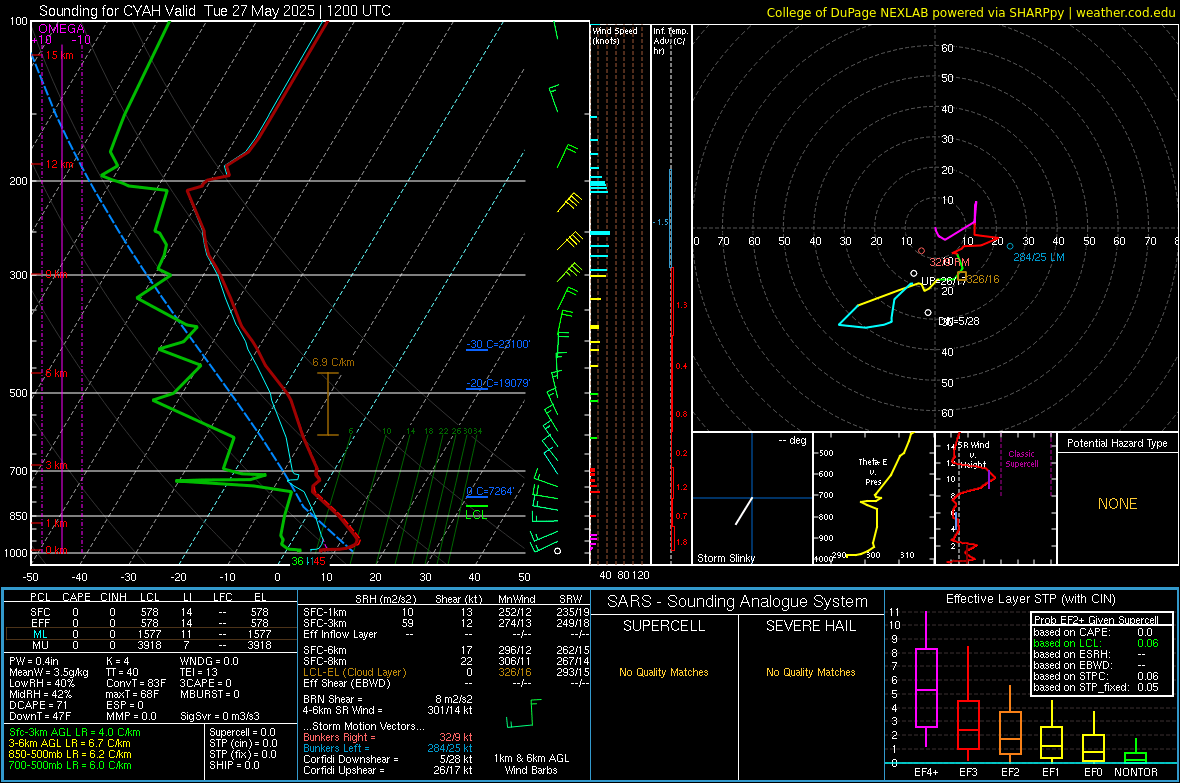
Task: Click the Potential Hazard Type header
Action: click(x=1117, y=443)
